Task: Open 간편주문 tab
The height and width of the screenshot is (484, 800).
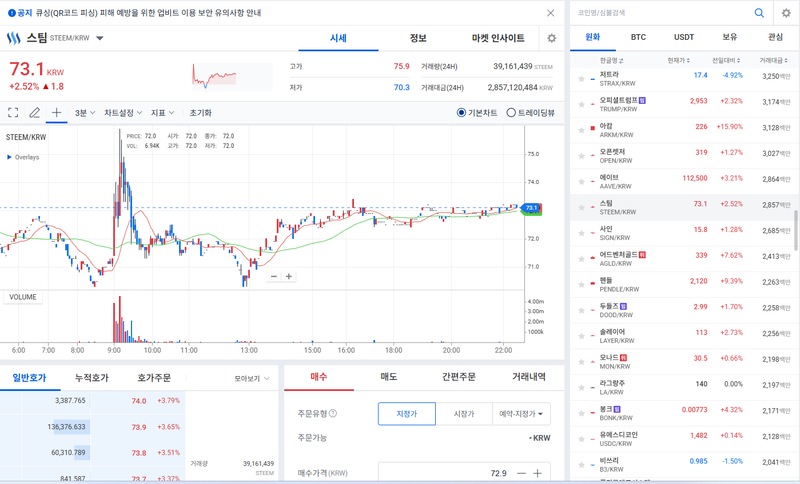Action: tap(459, 377)
